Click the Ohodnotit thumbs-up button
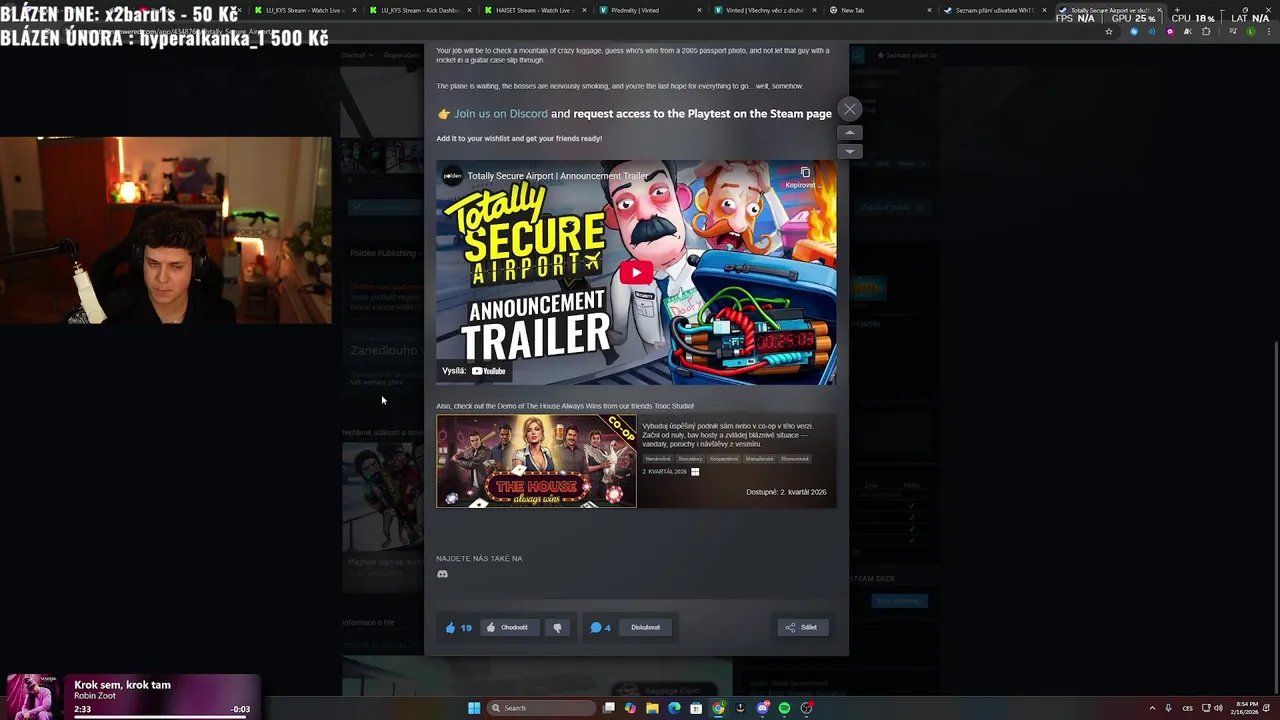Image resolution: width=1280 pixels, height=720 pixels. click(x=508, y=627)
